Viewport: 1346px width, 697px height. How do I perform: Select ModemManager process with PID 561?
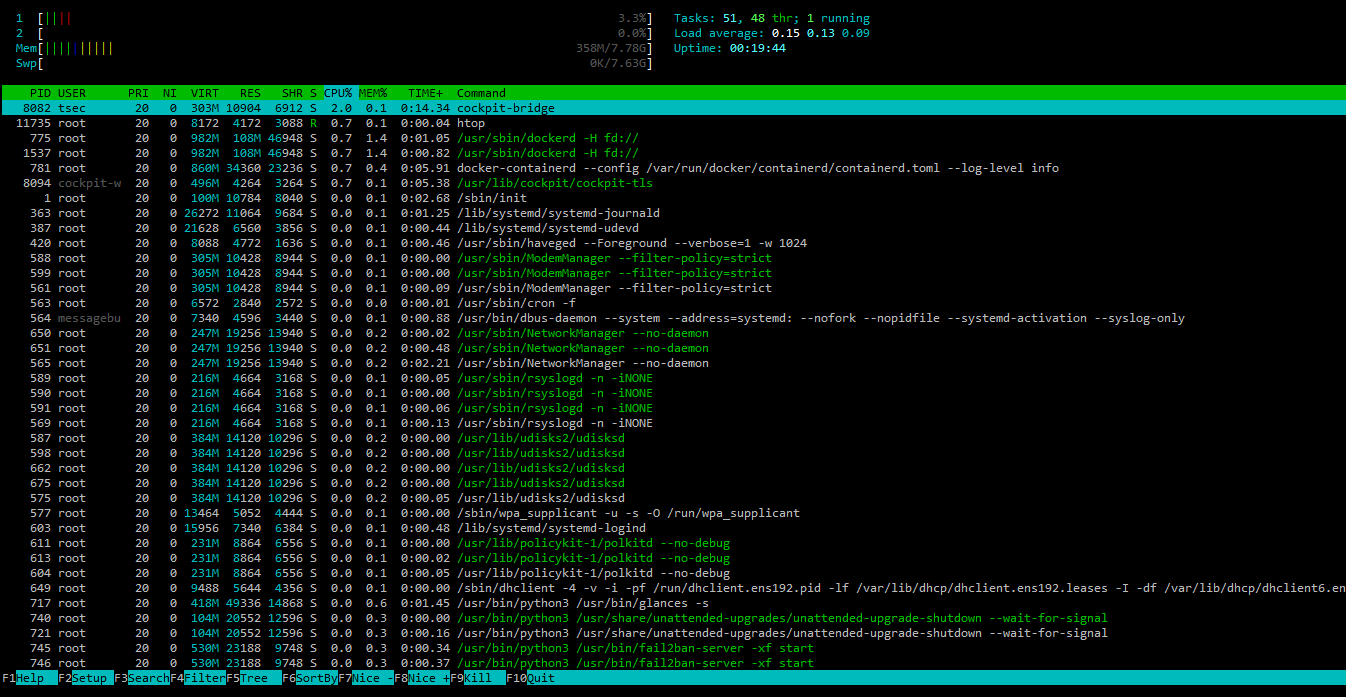click(x=673, y=288)
